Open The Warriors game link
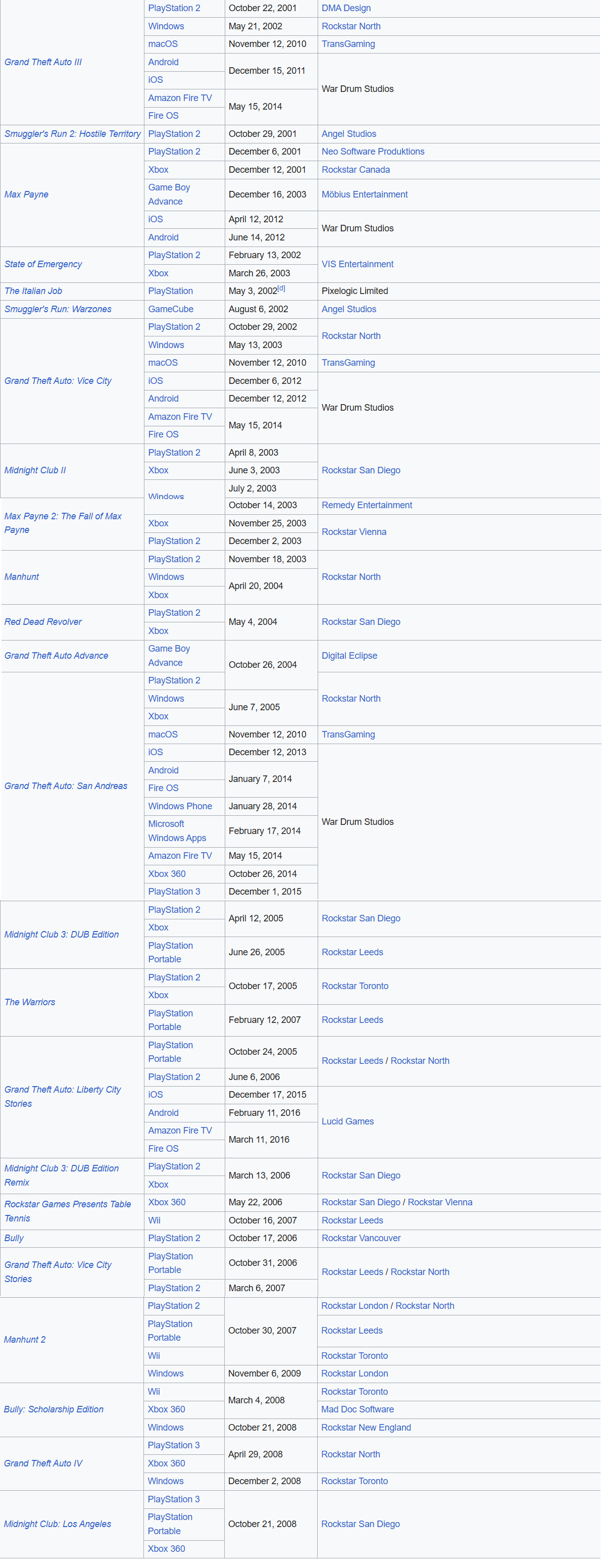Viewport: 602px width, 1568px height. pos(29,1002)
